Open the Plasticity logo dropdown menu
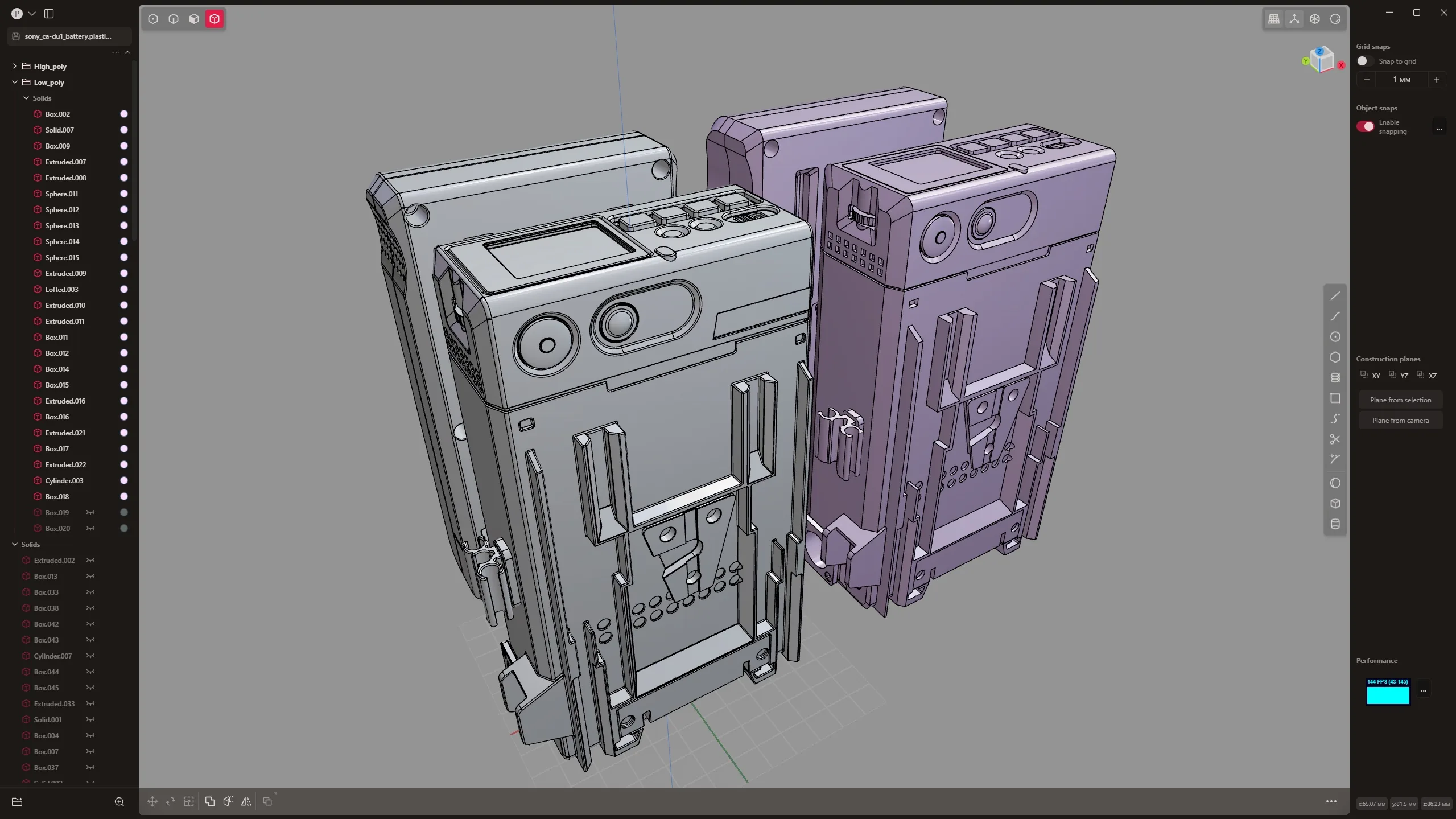 pyautogui.click(x=23, y=13)
